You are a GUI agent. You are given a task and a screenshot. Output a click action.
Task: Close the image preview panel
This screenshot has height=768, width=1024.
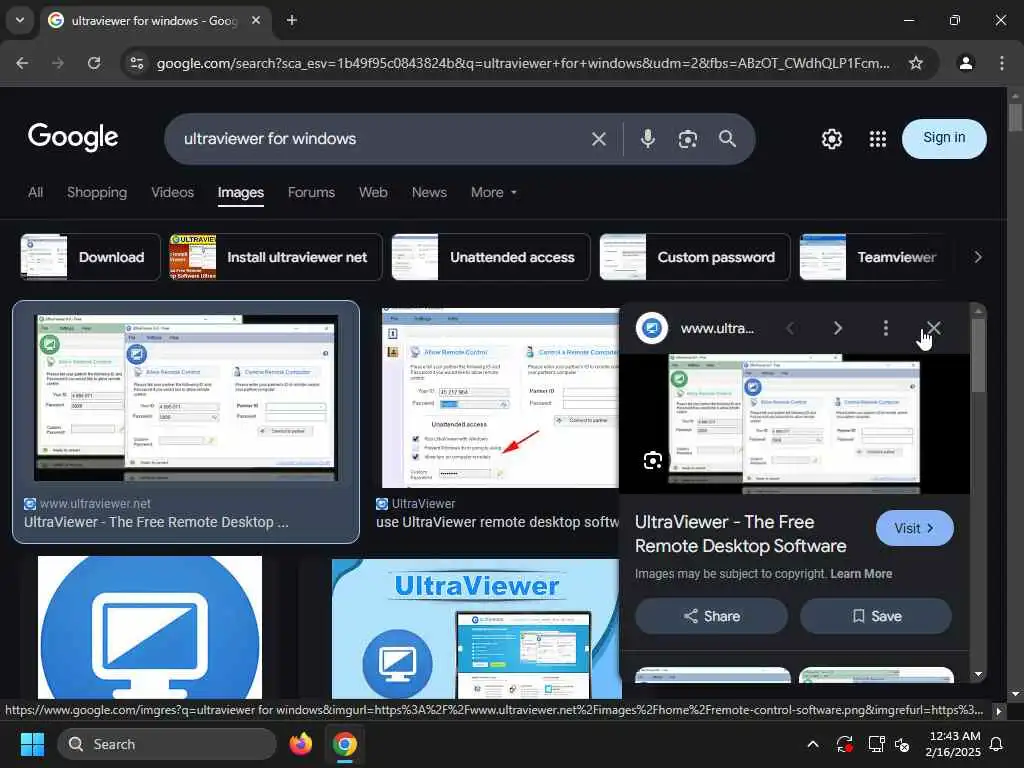click(x=934, y=328)
